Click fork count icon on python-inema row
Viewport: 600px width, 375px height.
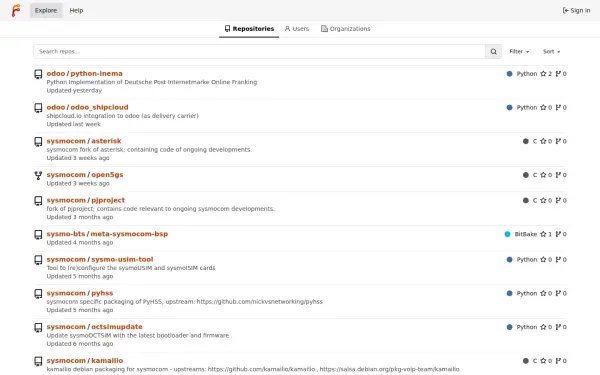click(x=558, y=74)
